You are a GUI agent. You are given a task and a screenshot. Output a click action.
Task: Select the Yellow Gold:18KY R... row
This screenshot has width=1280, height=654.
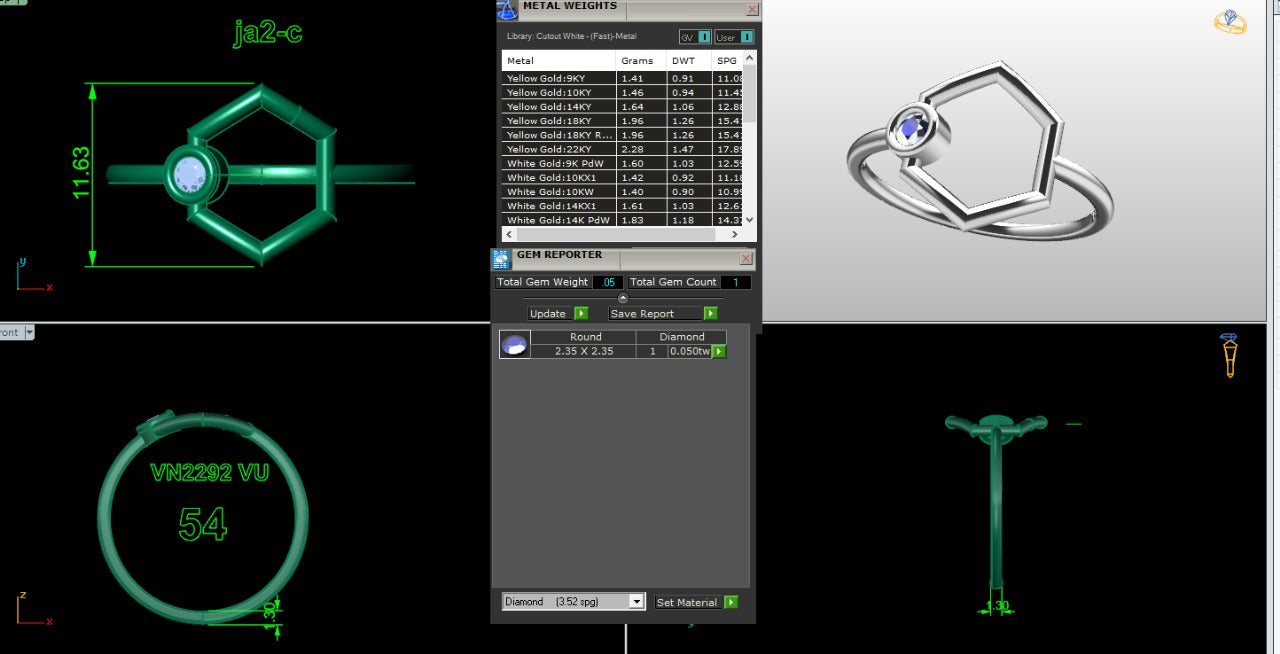[x=623, y=135]
